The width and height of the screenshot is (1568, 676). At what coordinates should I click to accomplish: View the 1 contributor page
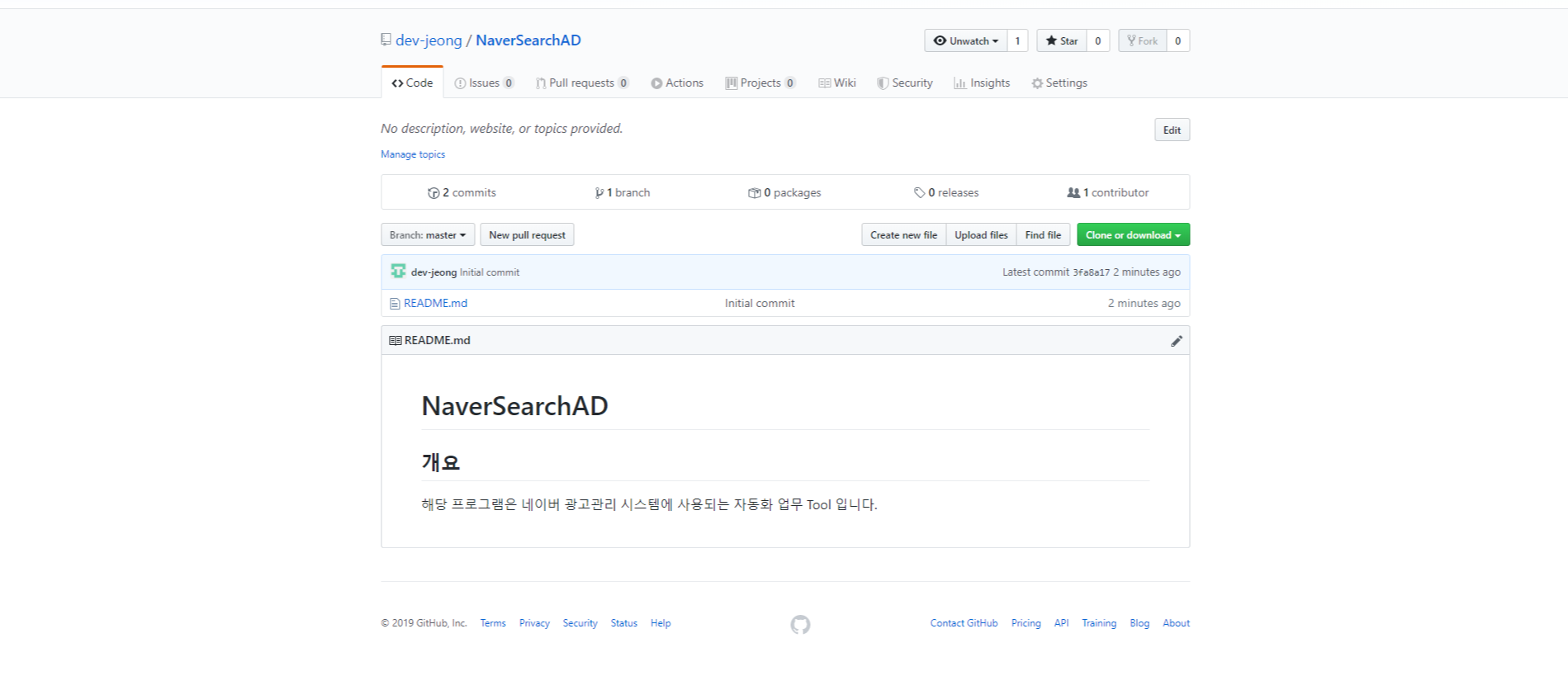(1108, 192)
